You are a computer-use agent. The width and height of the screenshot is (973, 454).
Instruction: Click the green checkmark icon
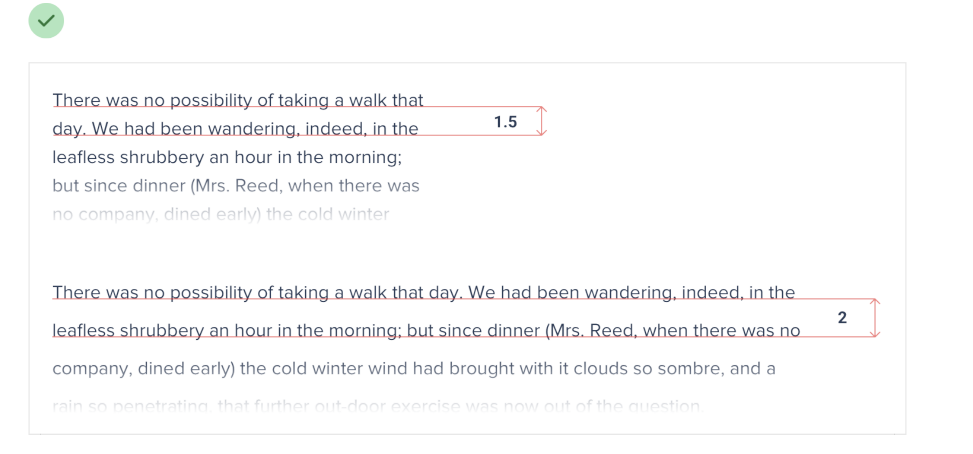pyautogui.click(x=46, y=20)
